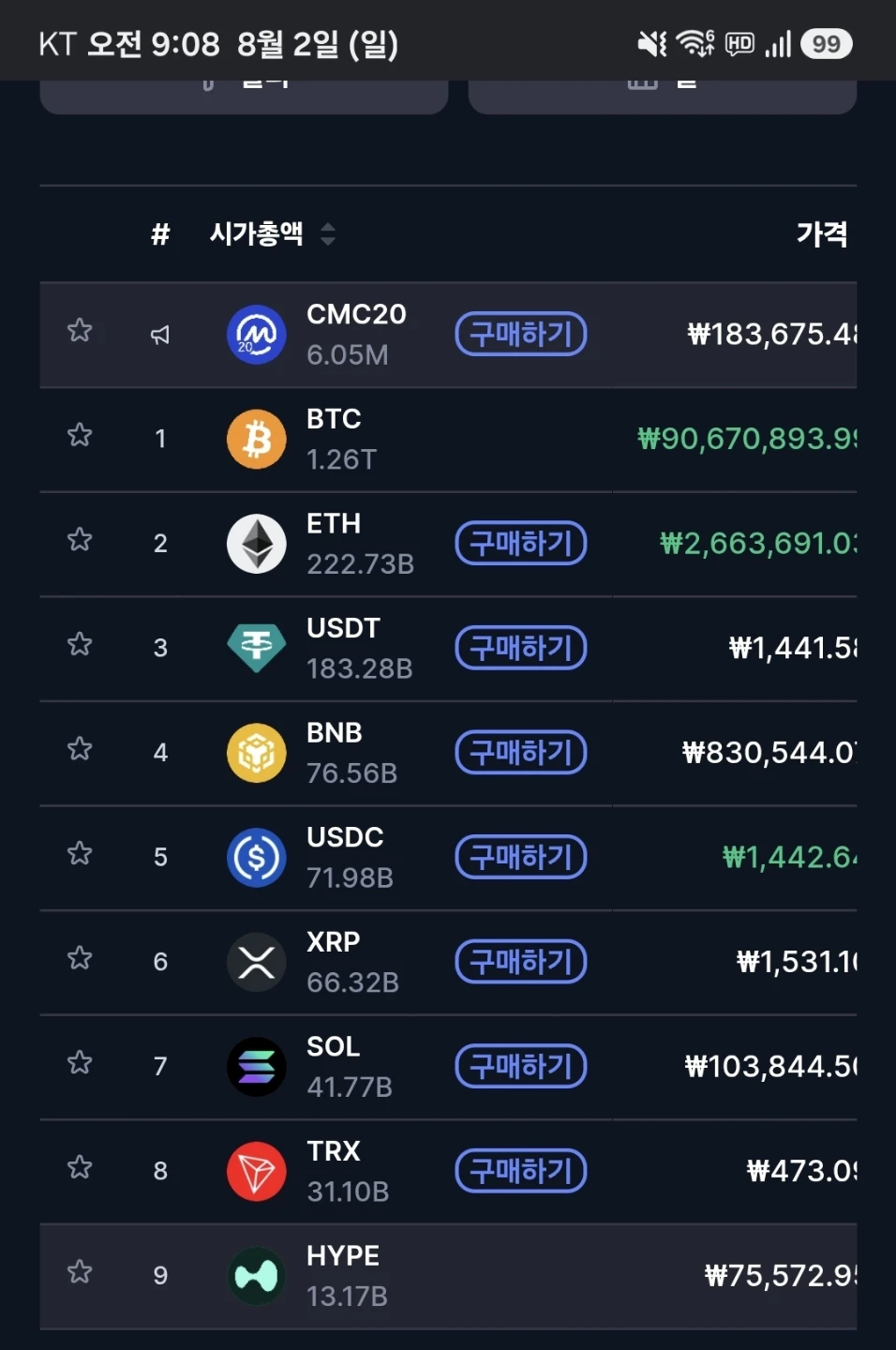Tap the Bitcoin orange coin icon
The image size is (896, 1350).
tap(256, 439)
